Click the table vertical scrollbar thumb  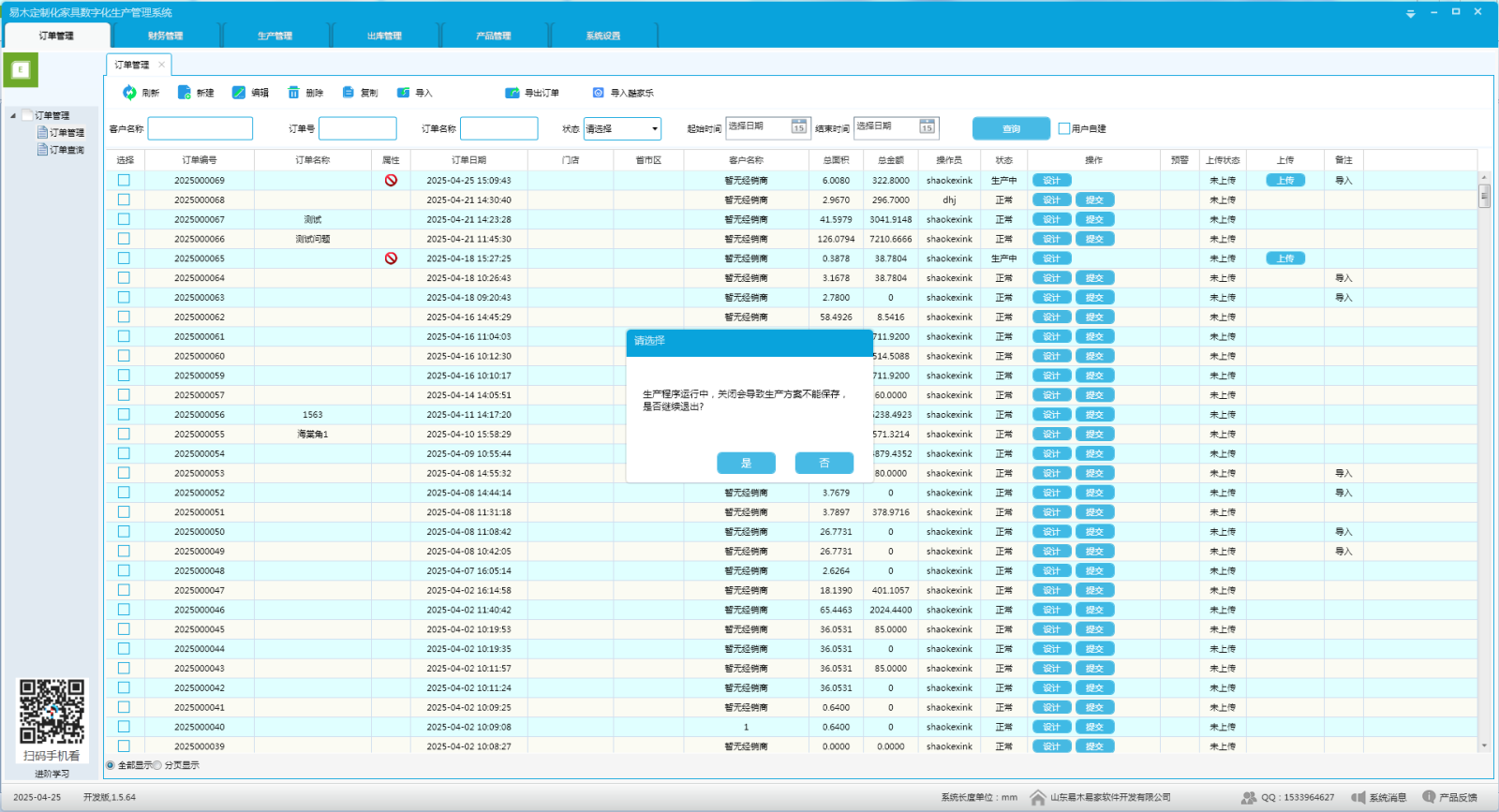tap(1484, 196)
